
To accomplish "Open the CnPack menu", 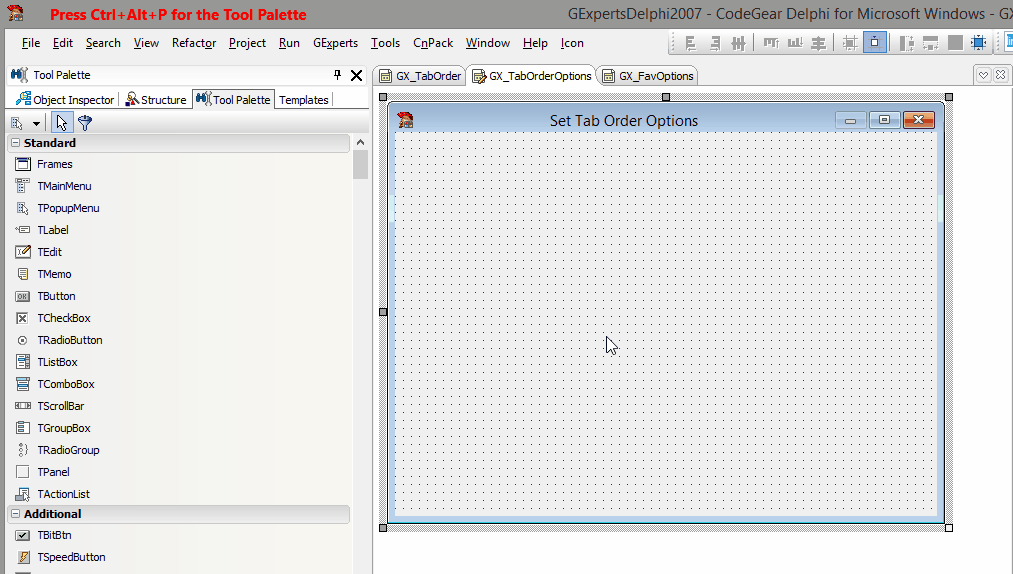I will pos(433,43).
